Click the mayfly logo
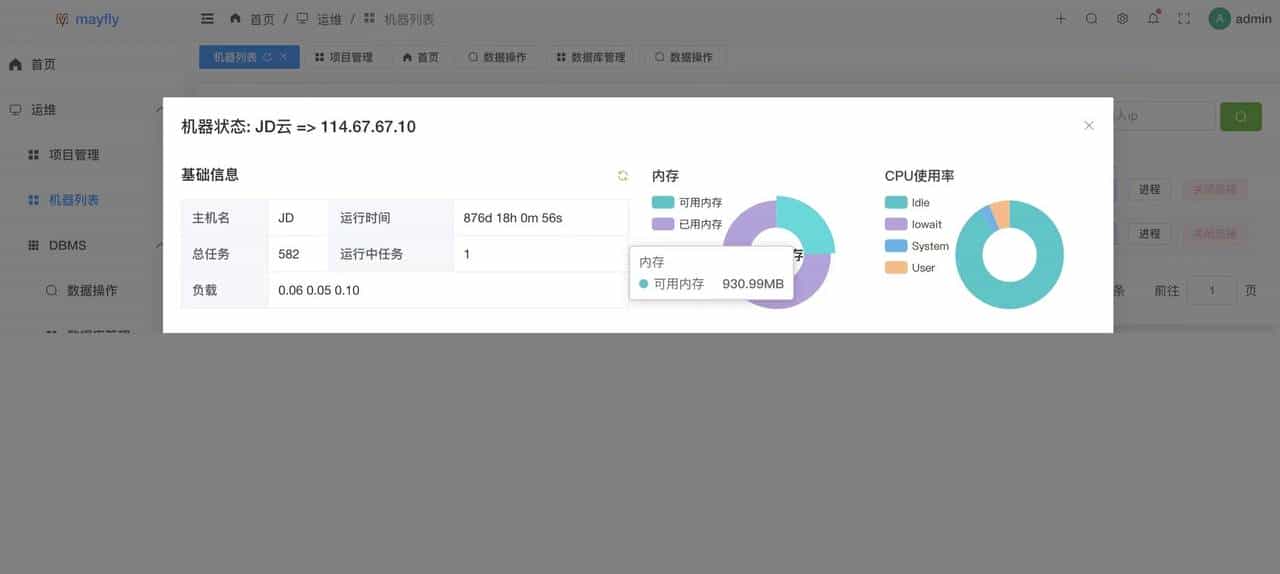This screenshot has height=574, width=1280. point(87,19)
